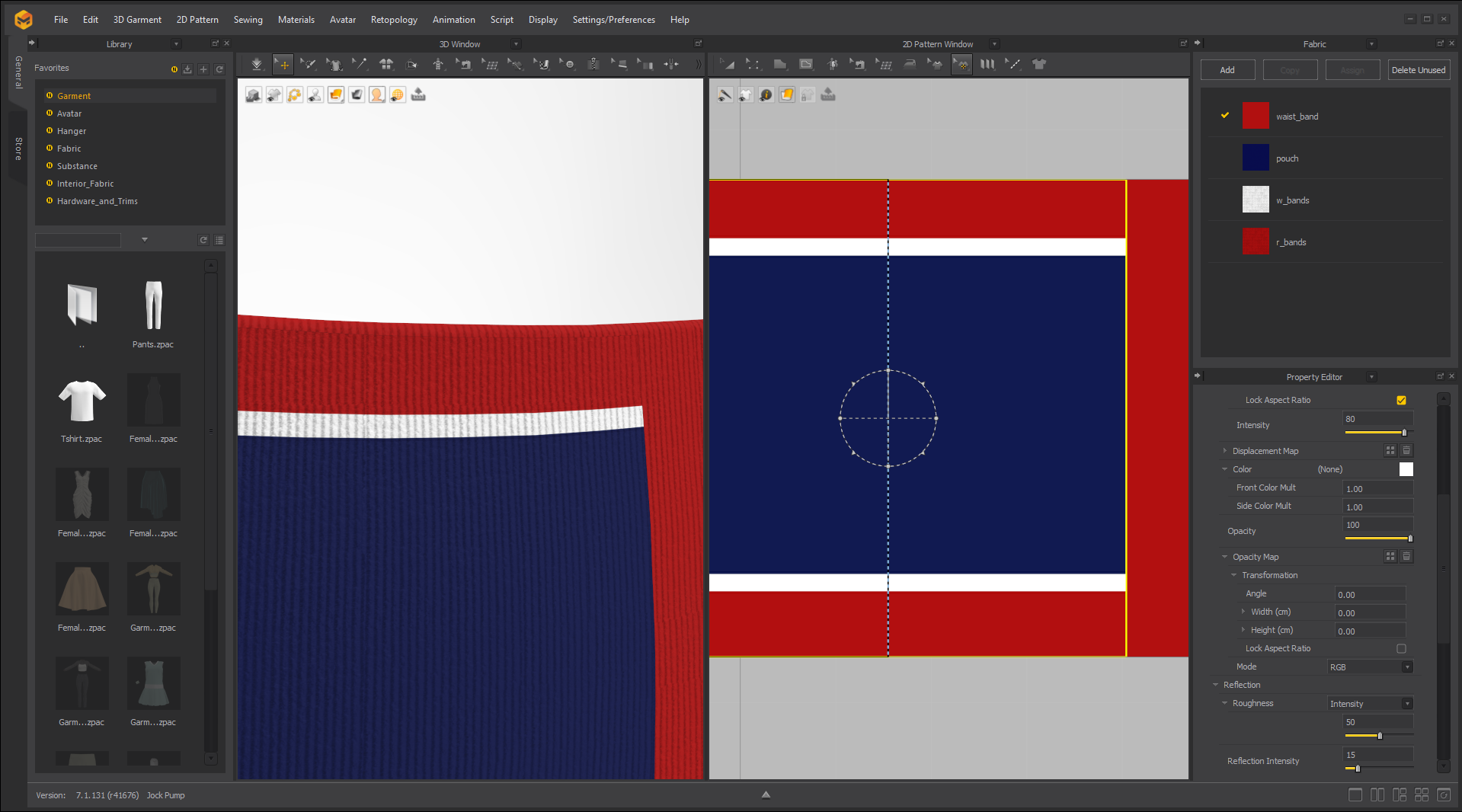
Task: Select the steam iron tool
Action: [x=910, y=65]
